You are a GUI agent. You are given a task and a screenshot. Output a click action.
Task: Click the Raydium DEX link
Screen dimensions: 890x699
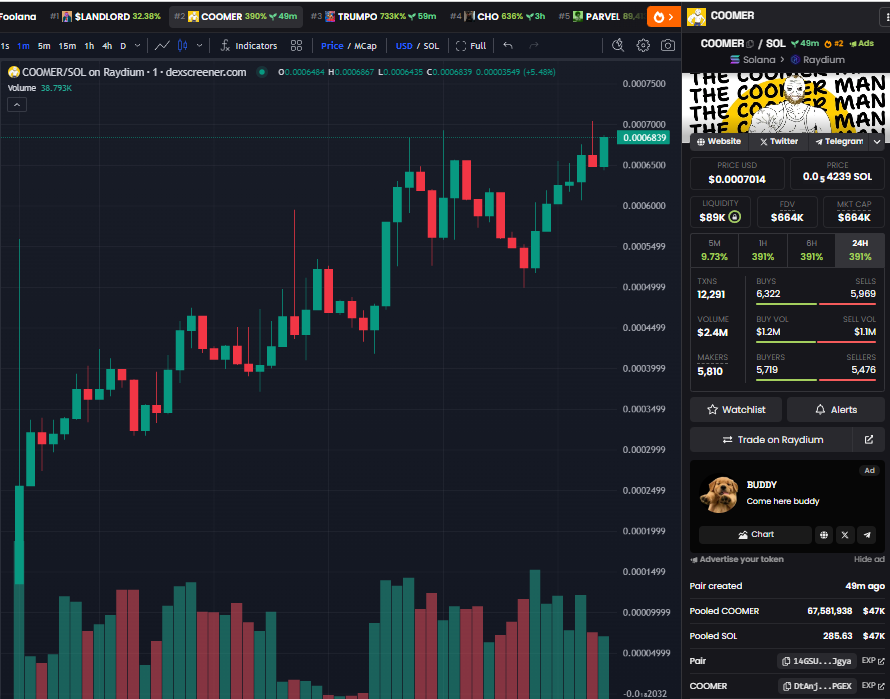(x=818, y=60)
